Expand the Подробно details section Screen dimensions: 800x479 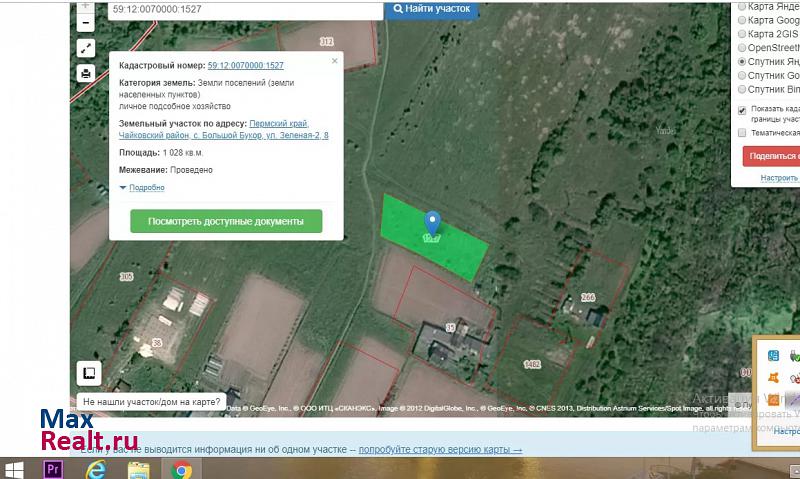142,188
